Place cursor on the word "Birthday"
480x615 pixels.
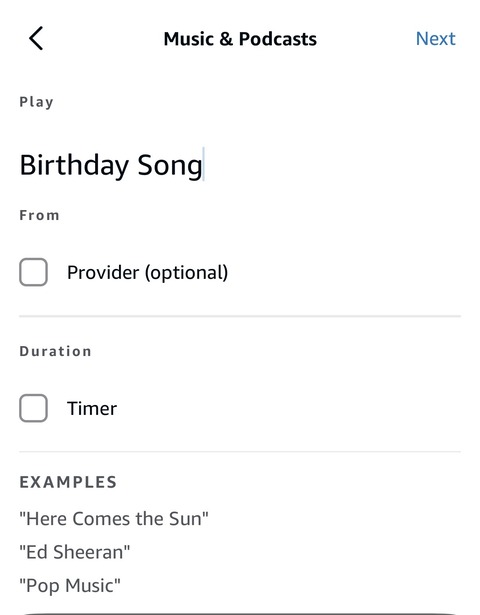(x=74, y=165)
